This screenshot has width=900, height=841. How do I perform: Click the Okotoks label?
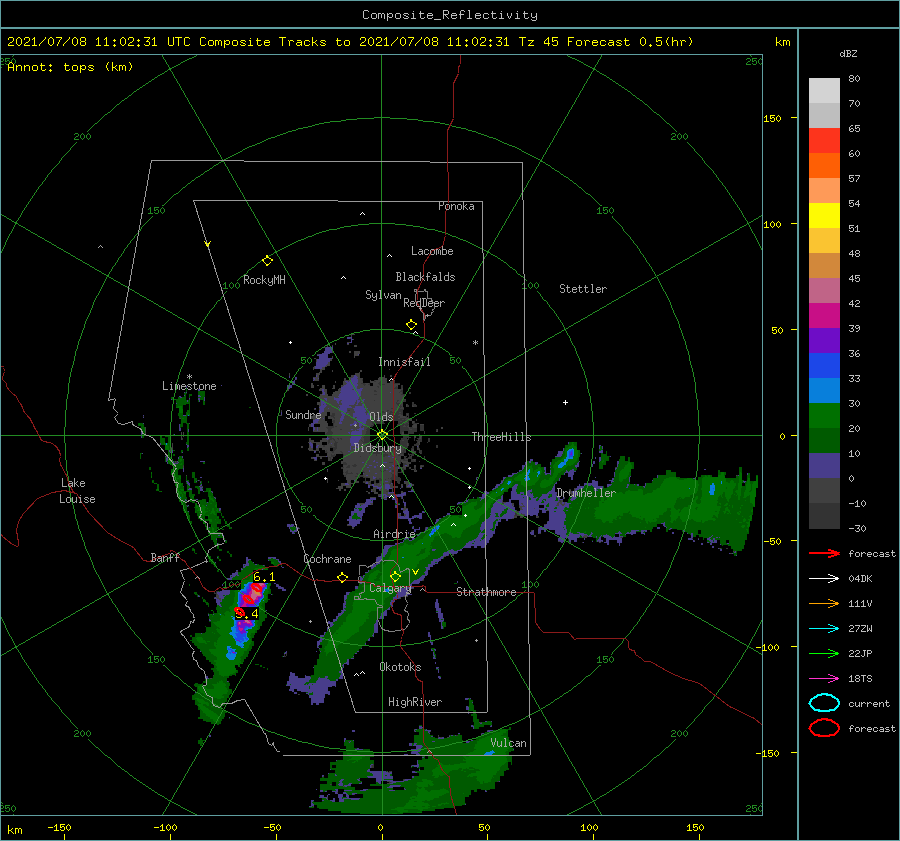[400, 667]
